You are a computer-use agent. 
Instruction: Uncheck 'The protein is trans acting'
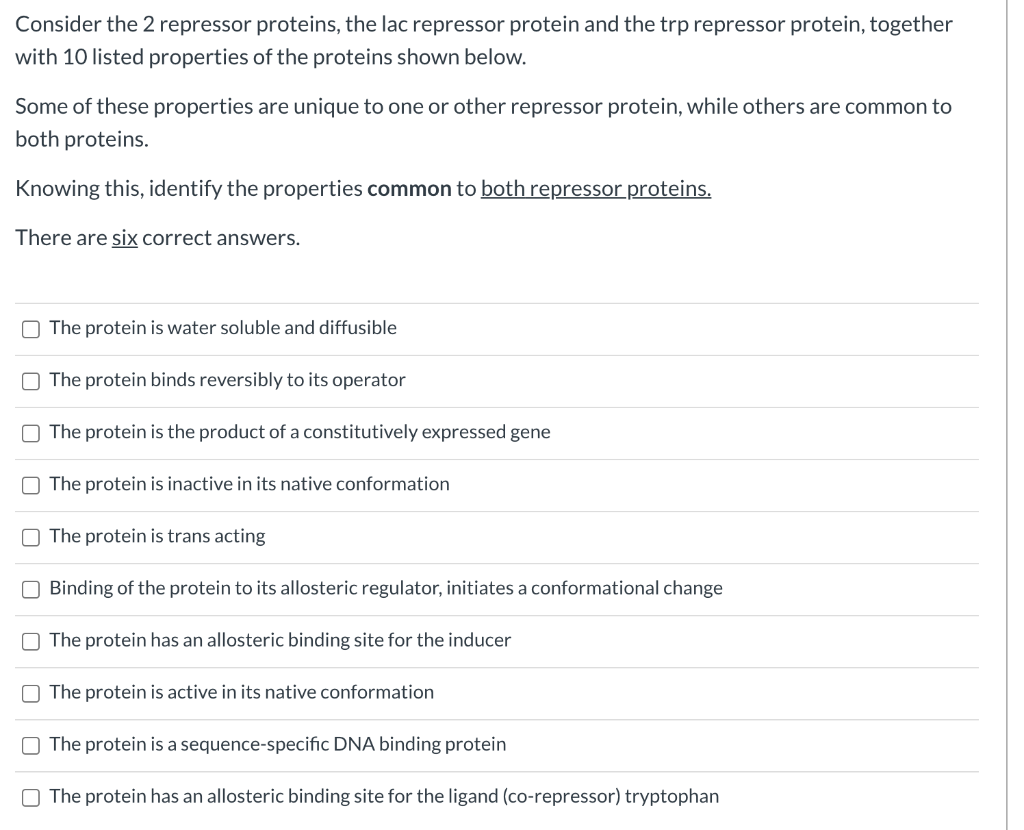pyautogui.click(x=30, y=536)
